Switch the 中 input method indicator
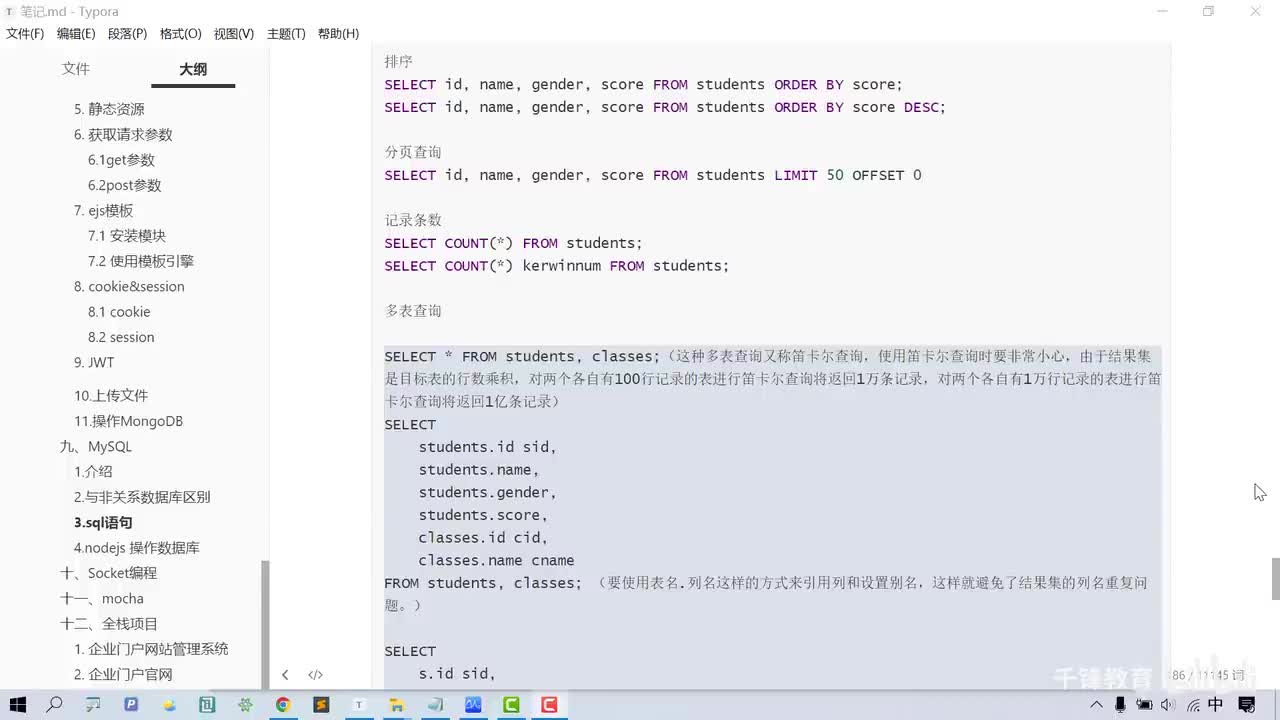Screen dimensions: 1280x720 click(x=1216, y=705)
